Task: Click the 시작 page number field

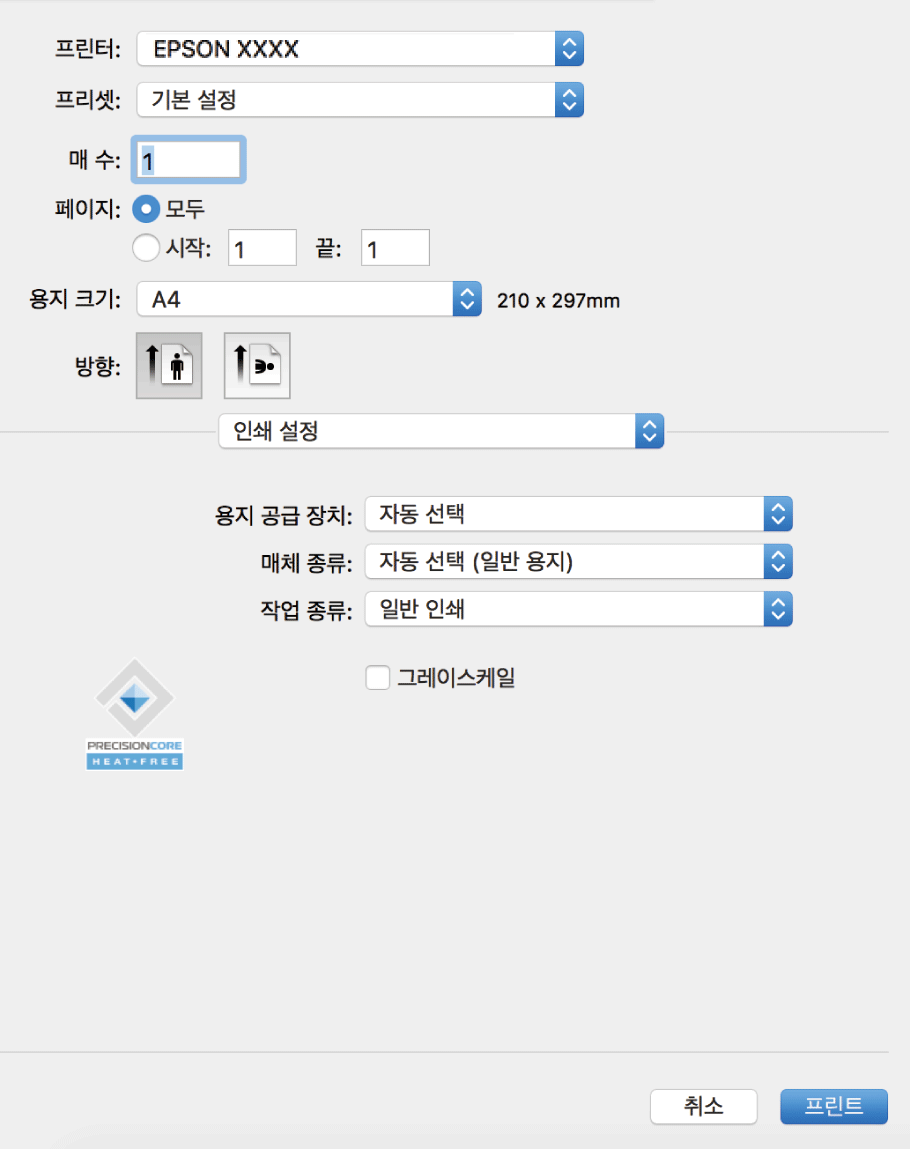Action: [x=262, y=248]
